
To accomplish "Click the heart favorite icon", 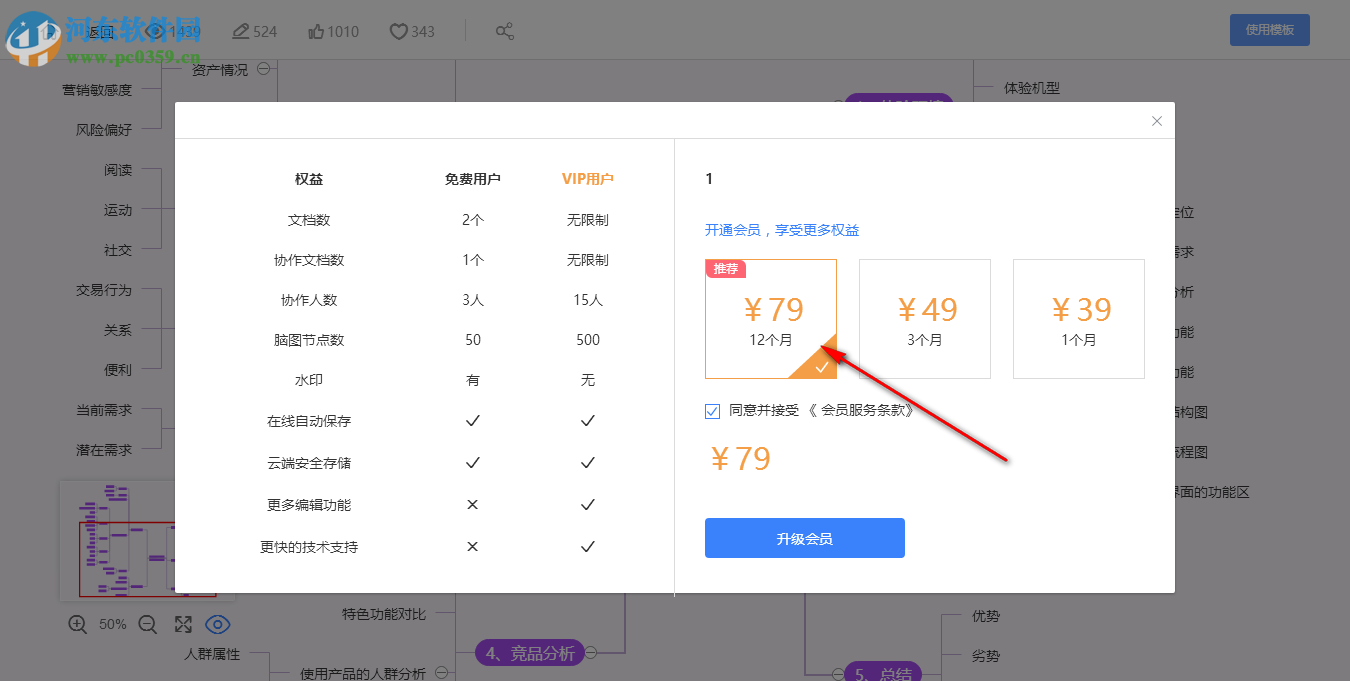I will [398, 31].
